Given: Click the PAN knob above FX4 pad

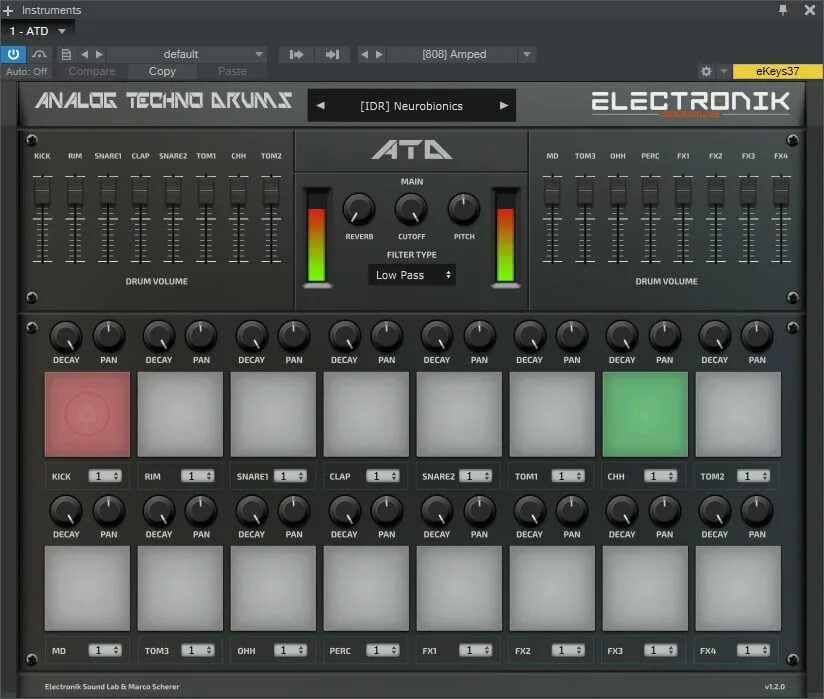Looking at the screenshot, I should tap(757, 511).
